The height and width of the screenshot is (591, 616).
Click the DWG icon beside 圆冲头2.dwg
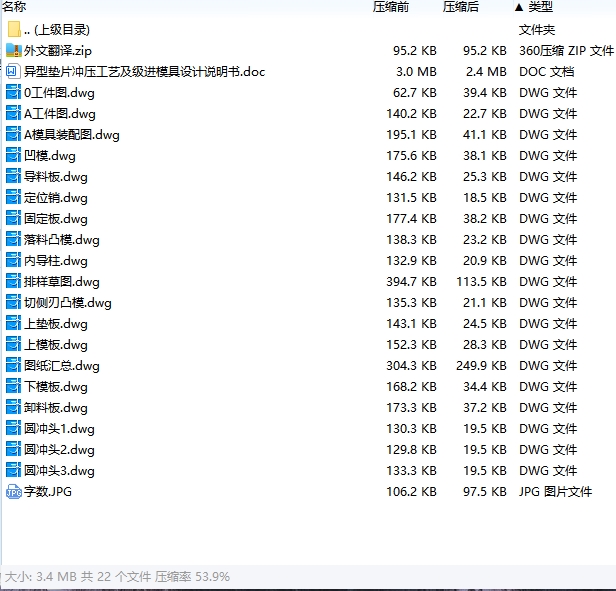(x=13, y=450)
